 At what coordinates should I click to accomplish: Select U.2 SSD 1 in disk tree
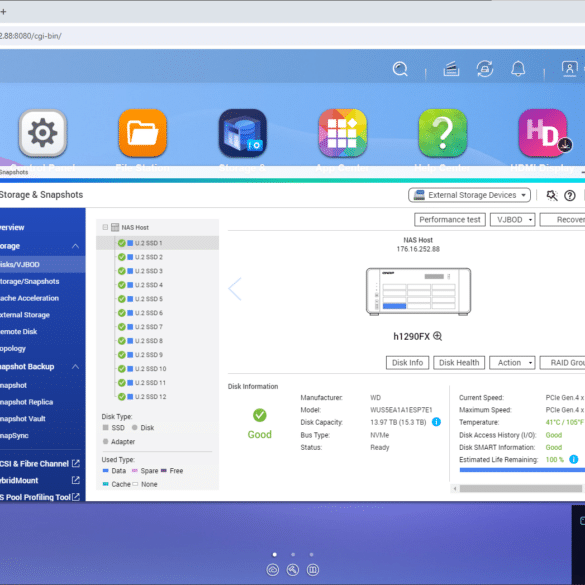(157, 243)
